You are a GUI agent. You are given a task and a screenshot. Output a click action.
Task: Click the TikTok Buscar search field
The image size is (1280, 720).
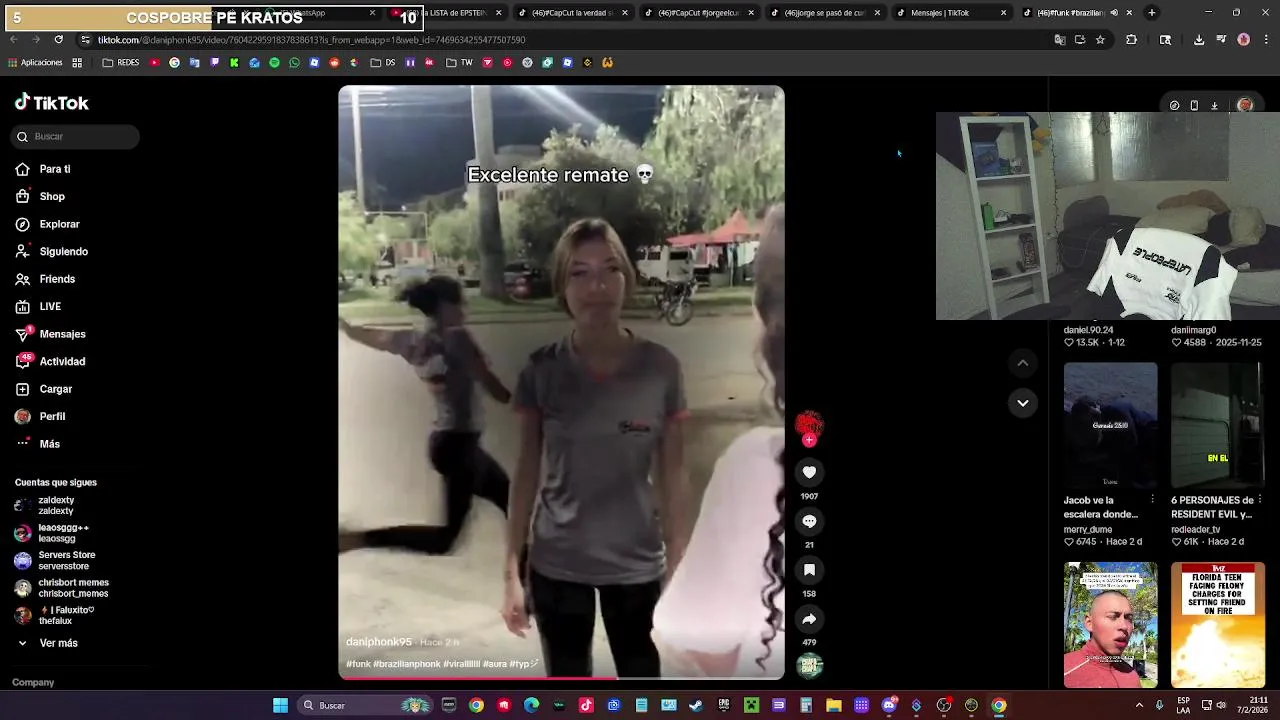point(75,136)
